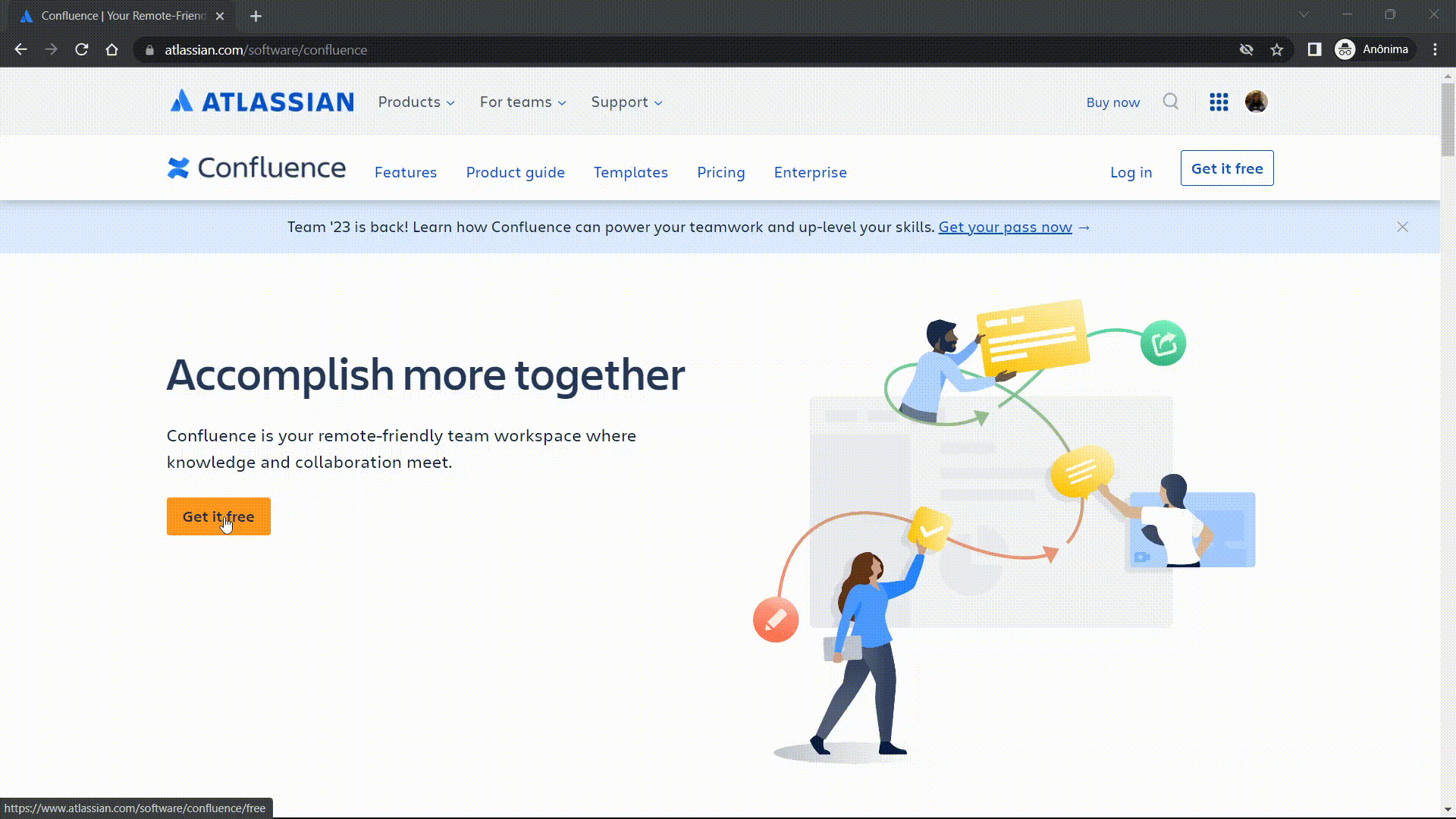This screenshot has width=1456, height=819.
Task: Toggle the browser side panel
Action: pyautogui.click(x=1314, y=49)
